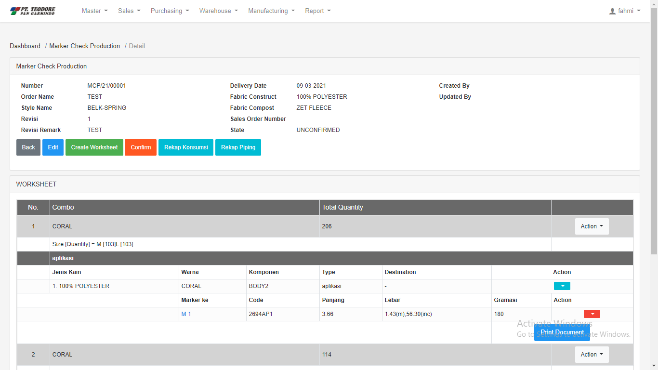Click the PT Teodore company logo
This screenshot has height=370, width=658.
coord(33,11)
